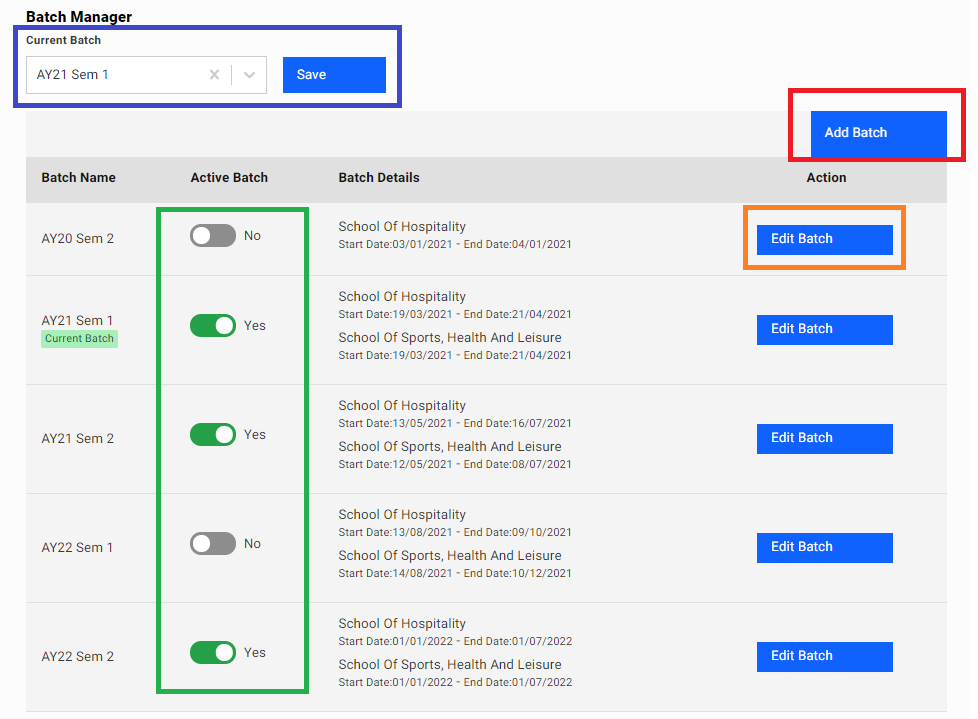The height and width of the screenshot is (719, 978).
Task: Click the Add Batch button
Action: 877,133
